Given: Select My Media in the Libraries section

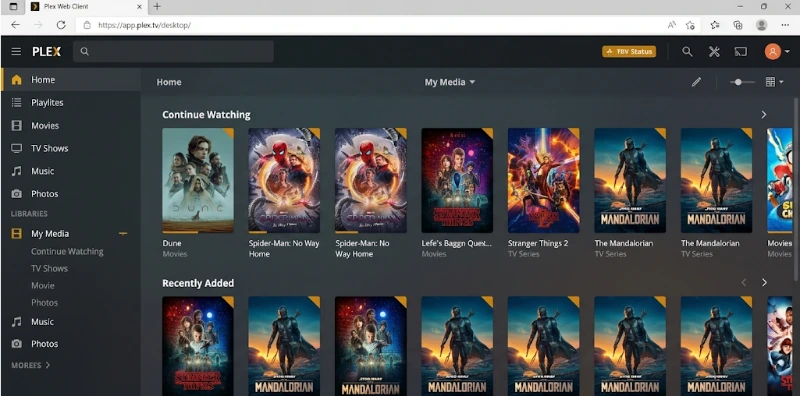Looking at the screenshot, I should [50, 234].
